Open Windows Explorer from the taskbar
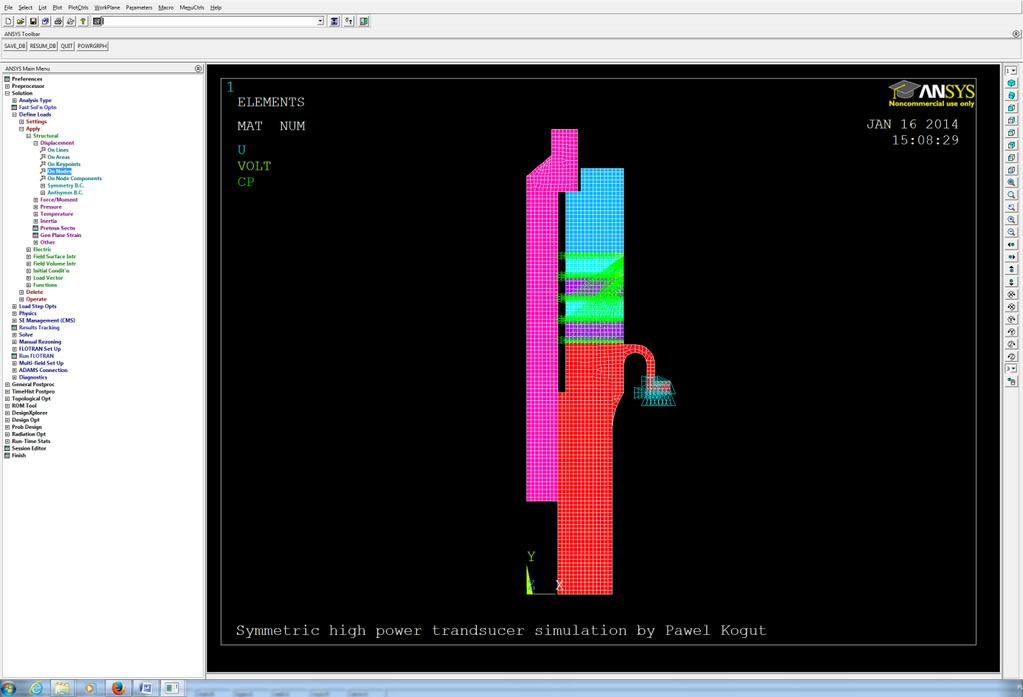The width and height of the screenshot is (1023, 697). point(62,688)
